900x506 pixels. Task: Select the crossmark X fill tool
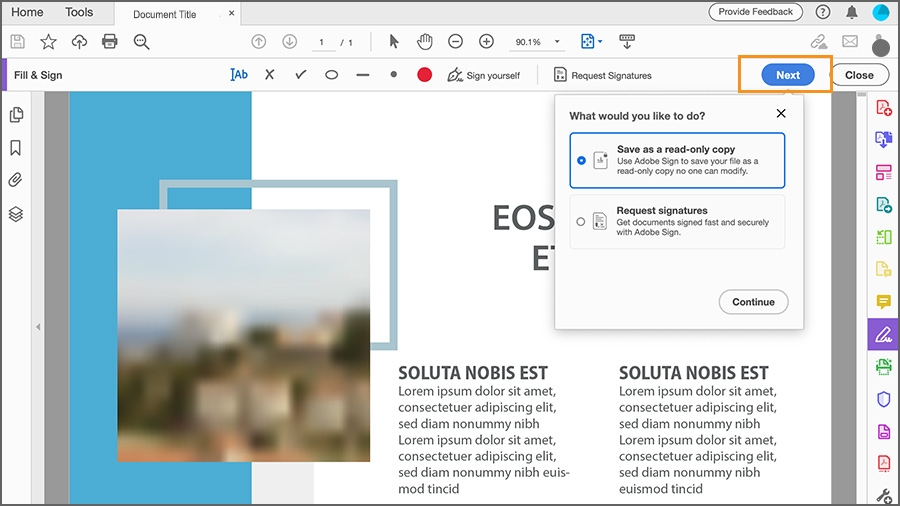tap(270, 75)
